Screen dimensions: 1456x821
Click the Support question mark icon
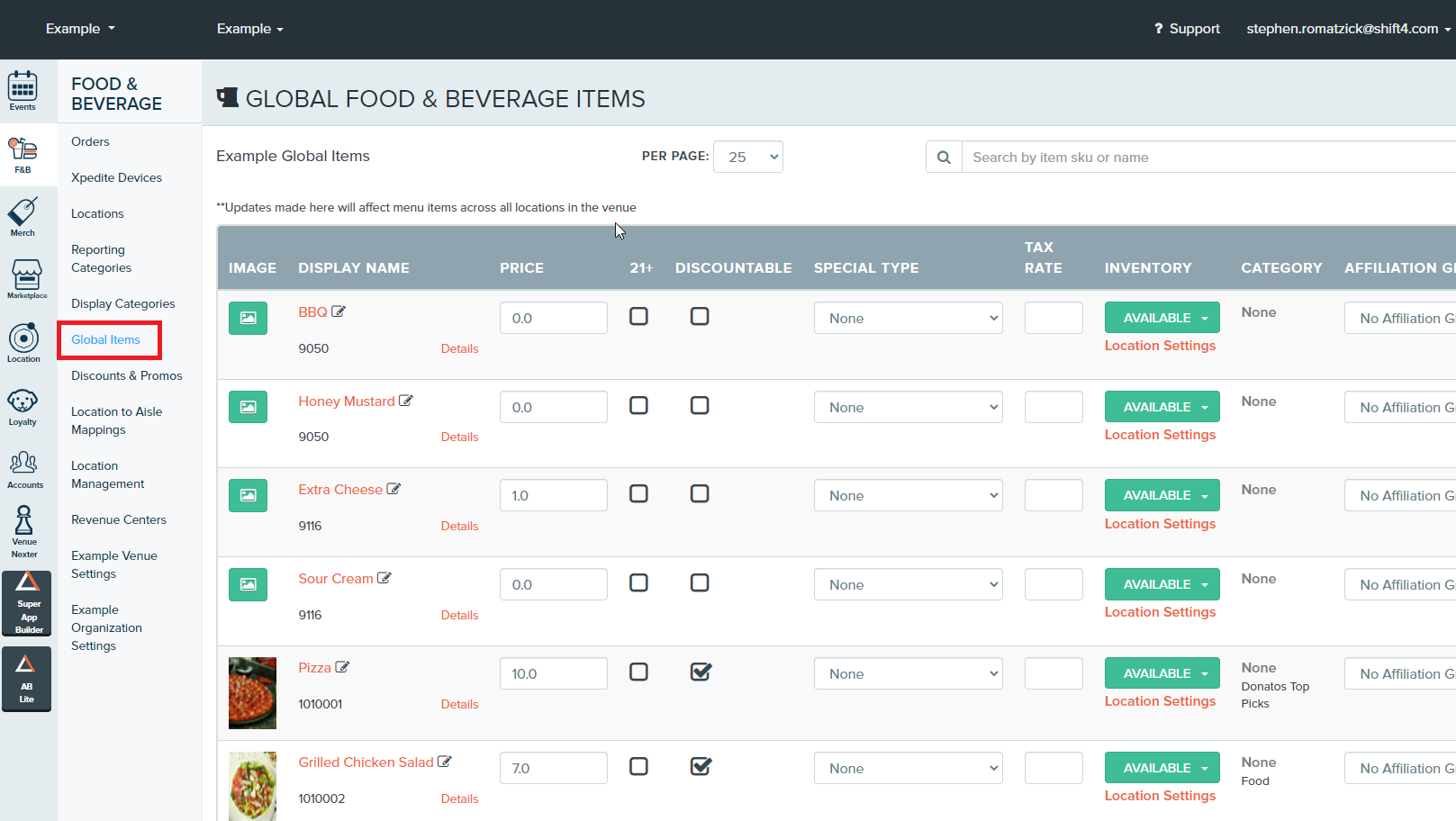[x=1159, y=29]
